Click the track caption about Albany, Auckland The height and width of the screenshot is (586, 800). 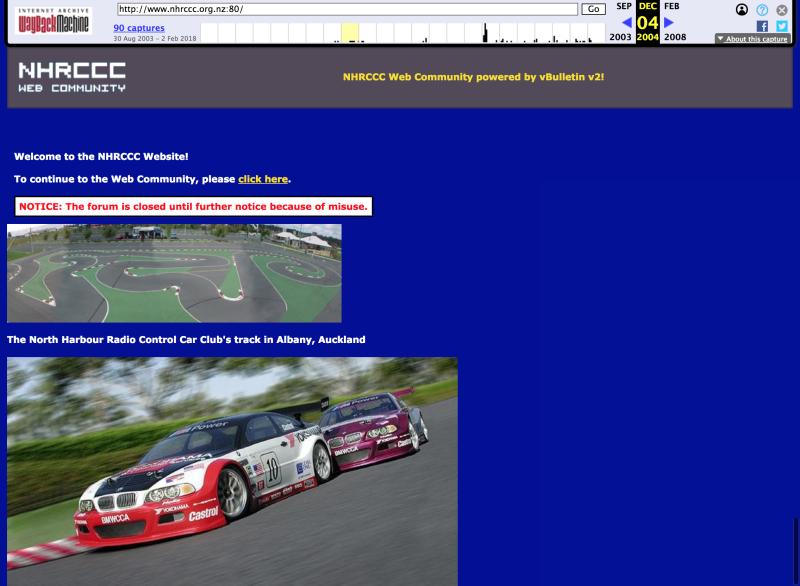[x=186, y=340]
